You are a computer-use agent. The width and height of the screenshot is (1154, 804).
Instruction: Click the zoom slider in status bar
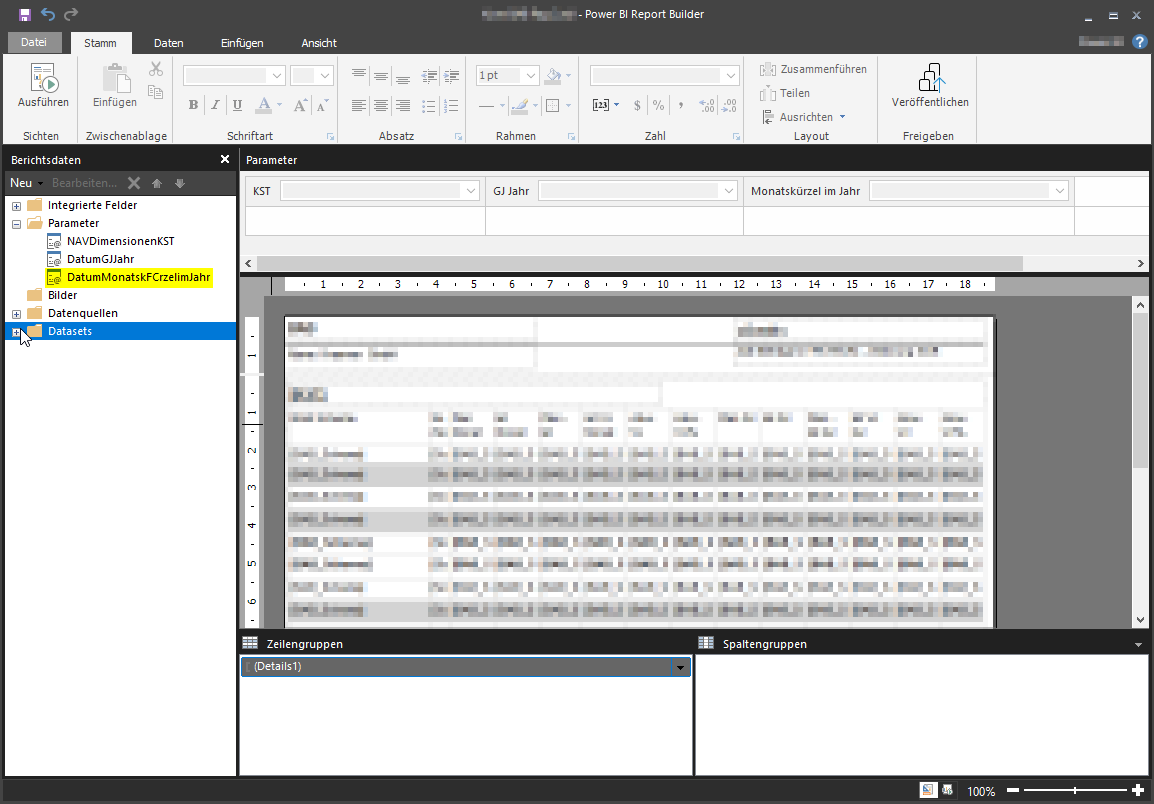pos(1074,791)
